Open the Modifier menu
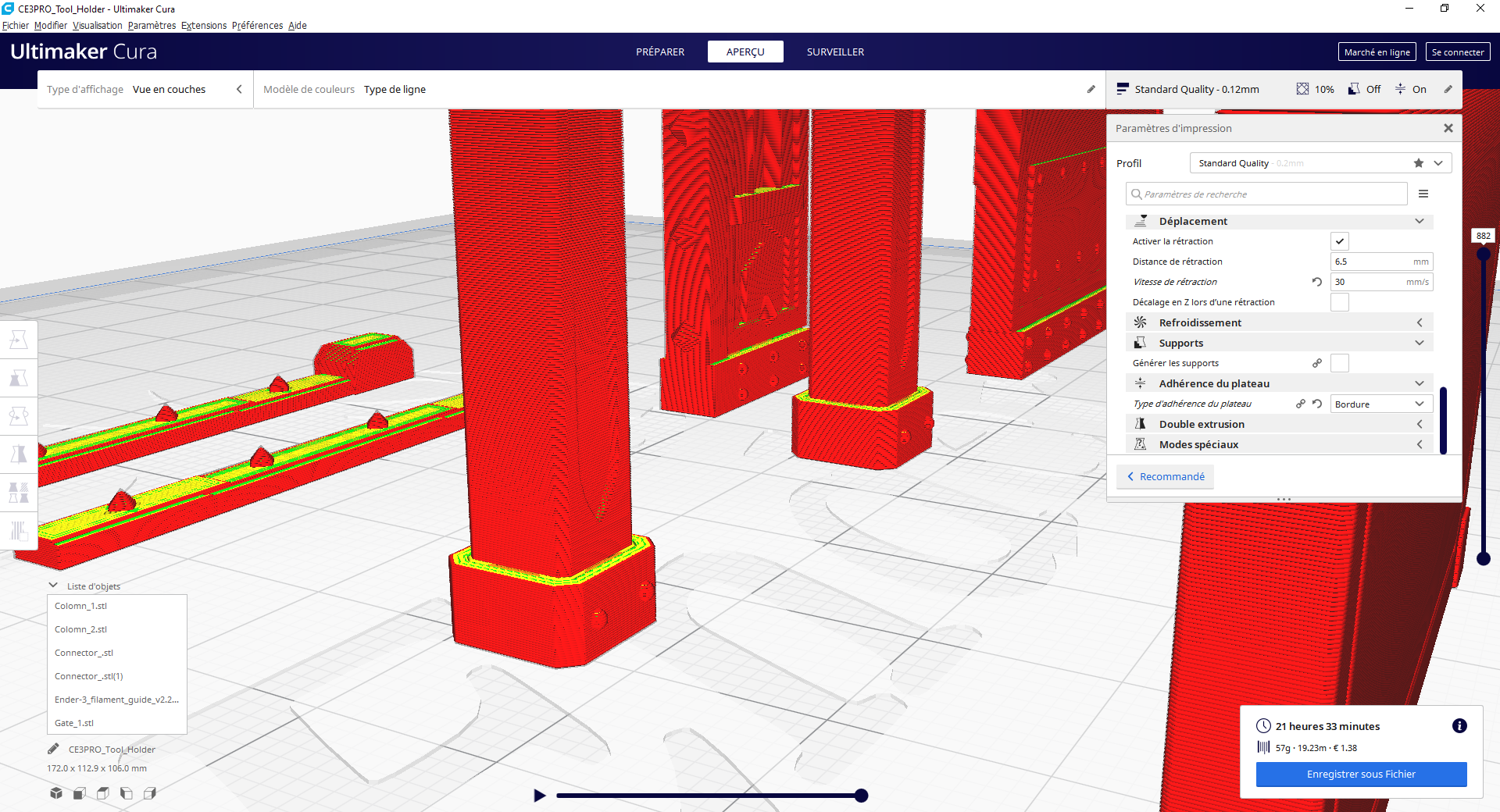The width and height of the screenshot is (1500, 812). (x=51, y=26)
